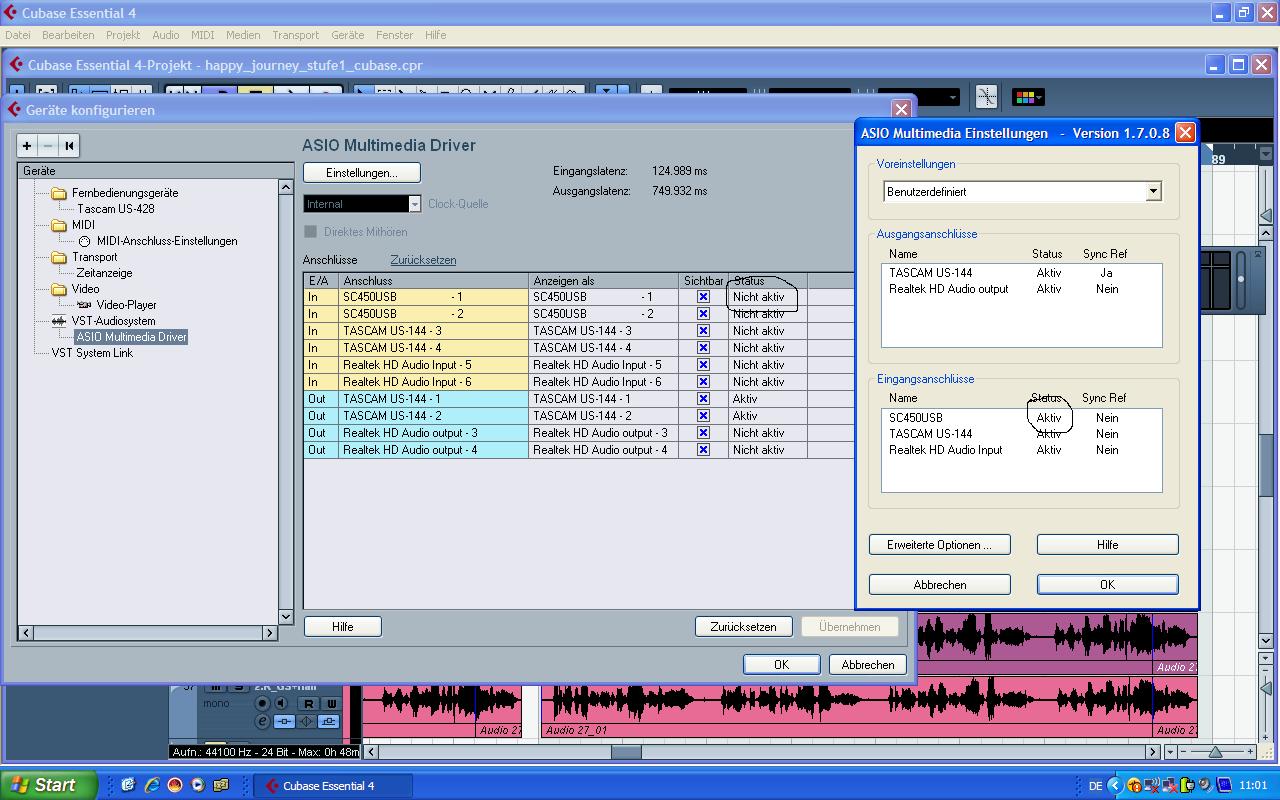
Task: Click the MIDI port icon beside MIDI-Anschluss-Einstellungen
Action: coord(84,241)
